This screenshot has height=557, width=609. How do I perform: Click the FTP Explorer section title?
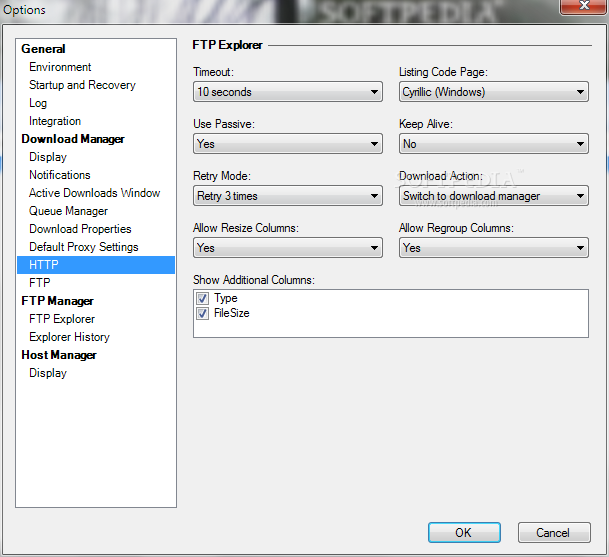[x=227, y=45]
